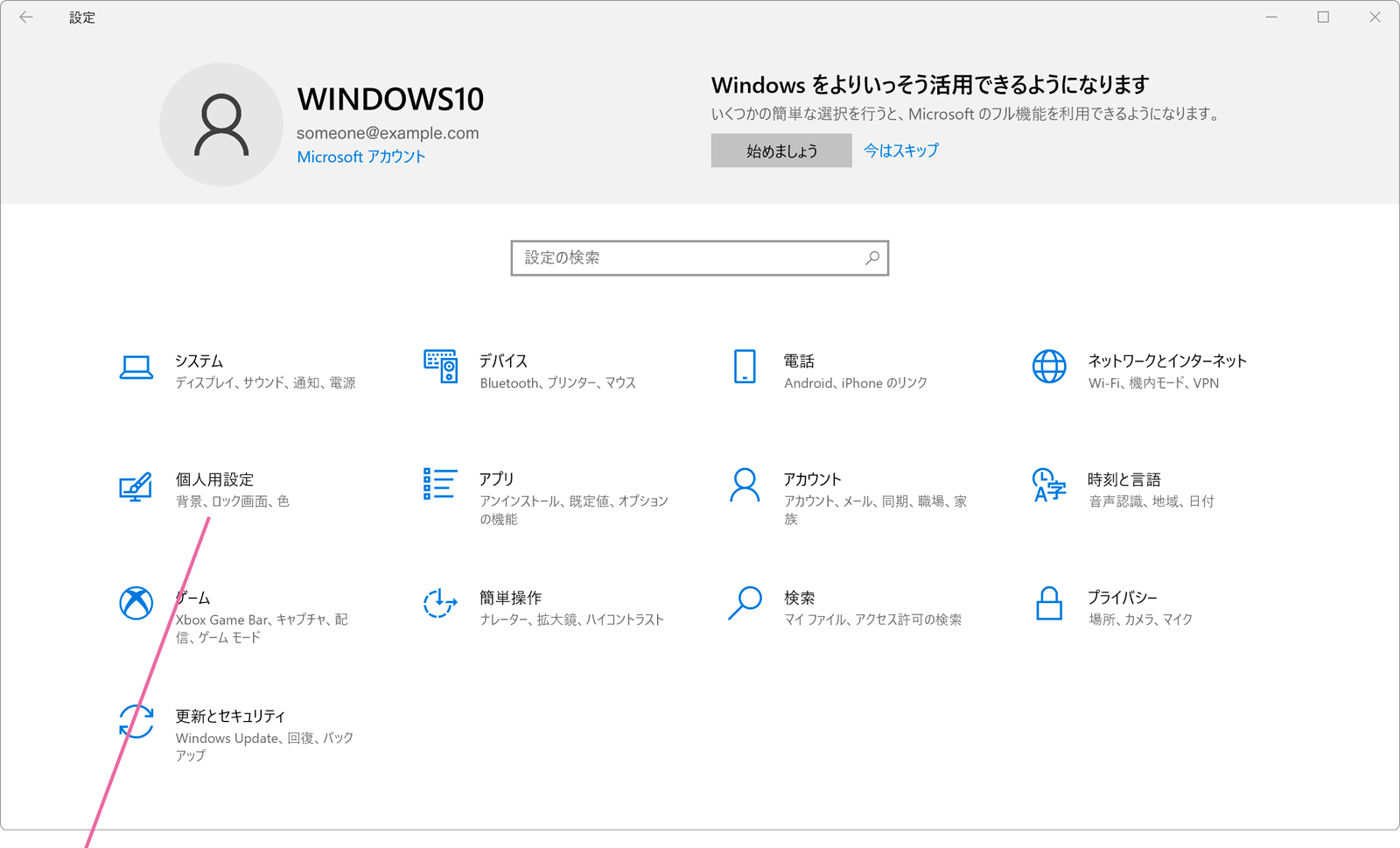1400x848 pixels.
Task: Open the プライバシー padlock icon
Action: coord(1049,603)
